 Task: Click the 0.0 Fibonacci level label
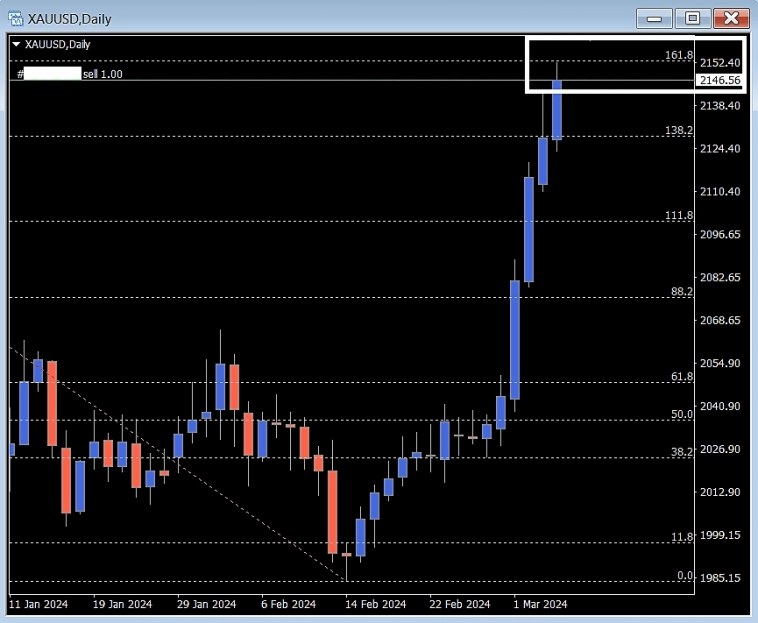point(685,575)
